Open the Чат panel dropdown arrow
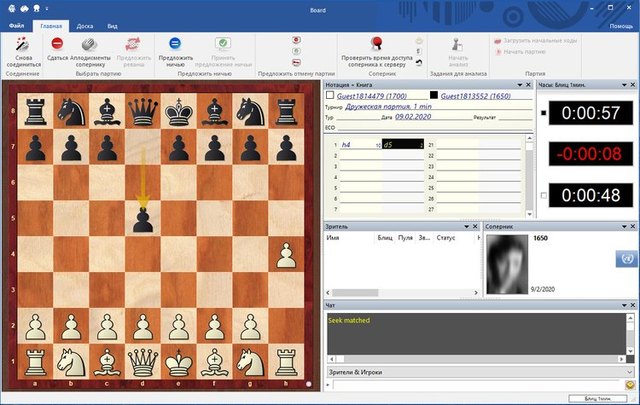 [622, 304]
